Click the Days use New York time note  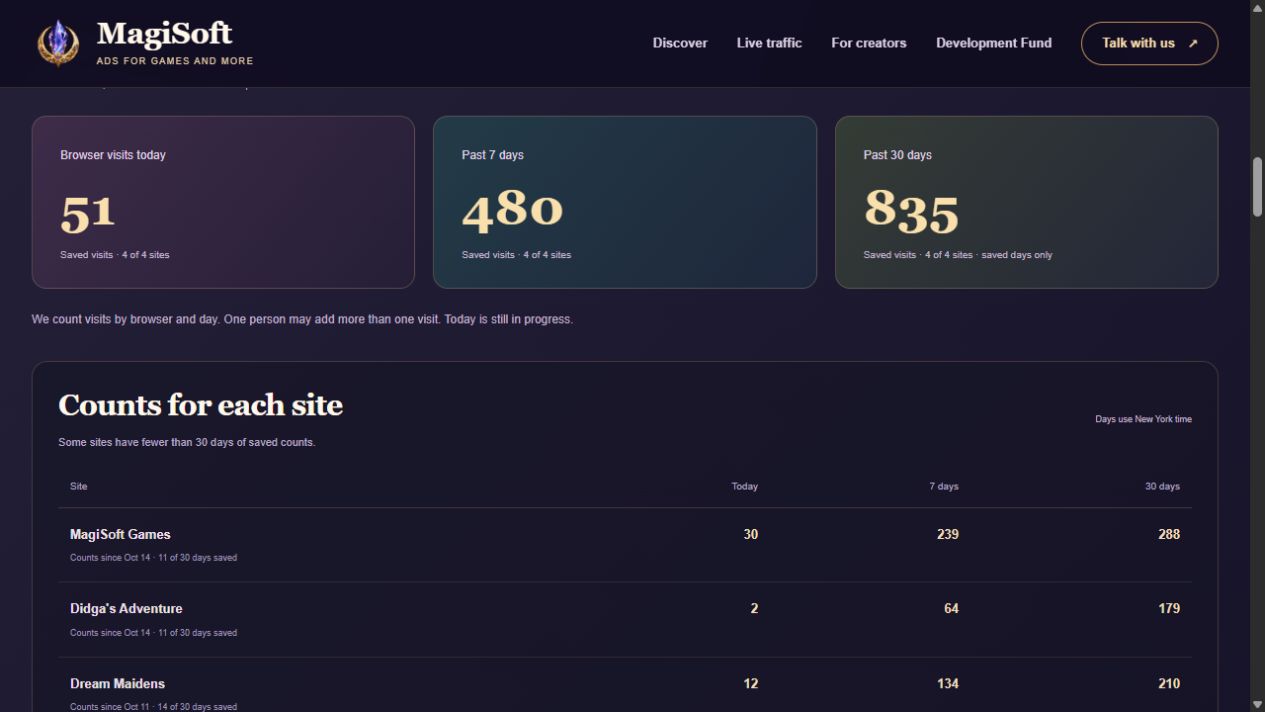[1143, 419]
